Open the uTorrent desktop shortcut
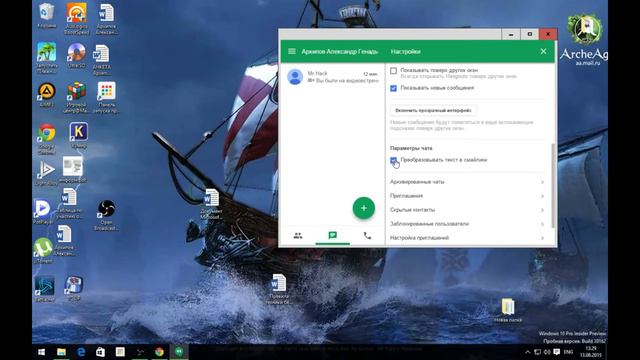 [43, 251]
